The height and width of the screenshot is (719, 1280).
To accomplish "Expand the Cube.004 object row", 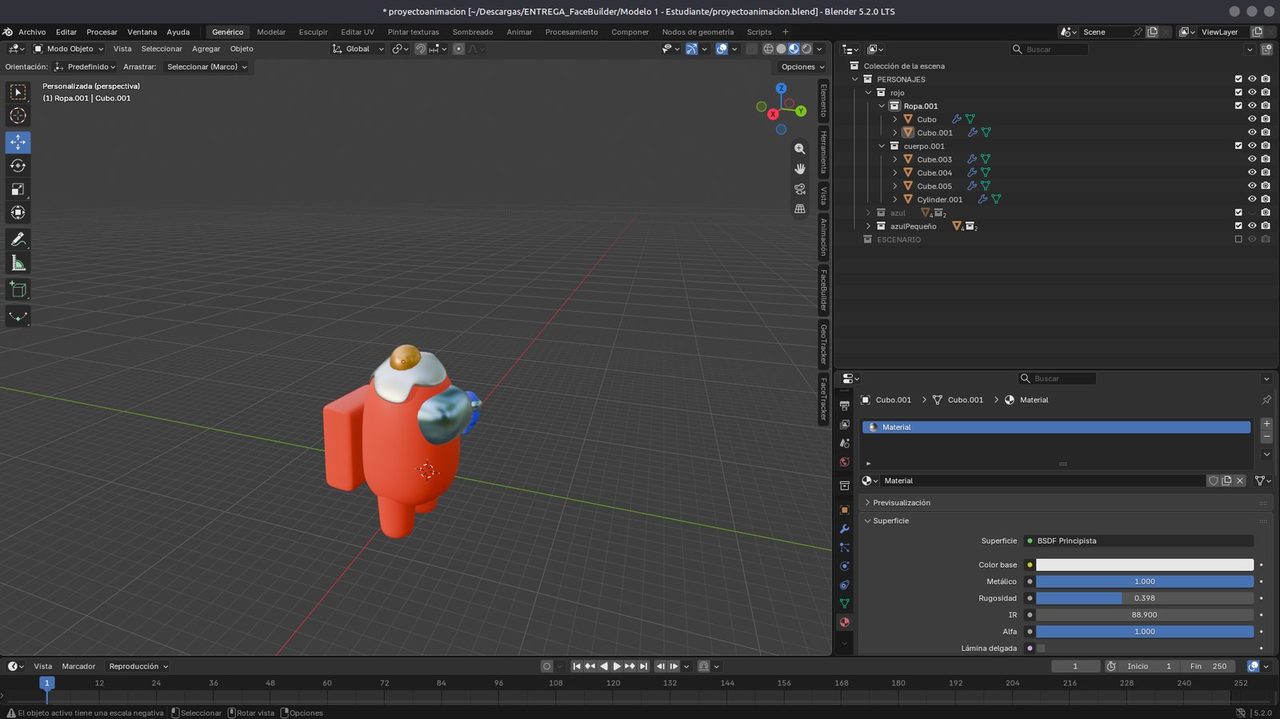I will 895,173.
